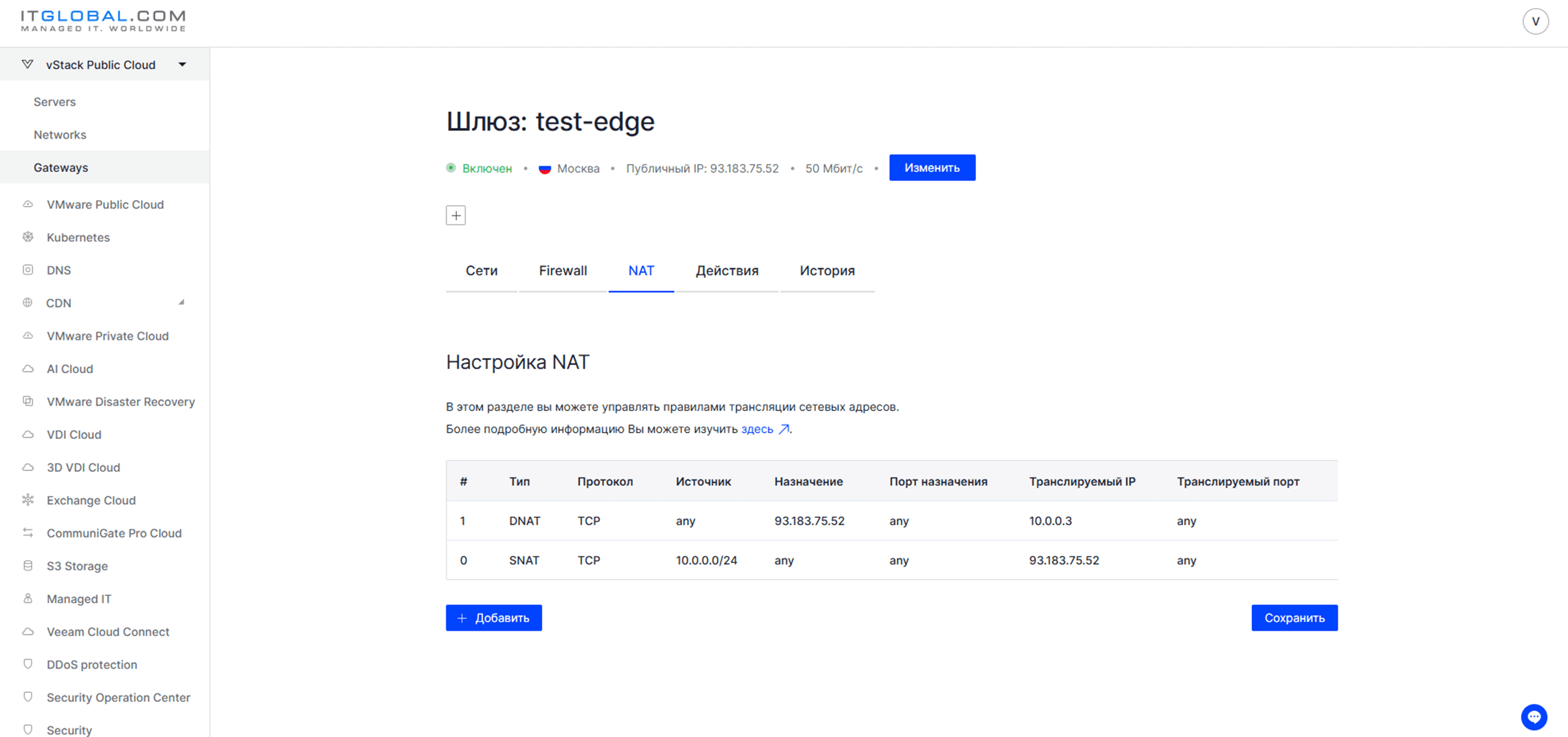The image size is (1568, 737).
Task: Click rule number 0 cell
Action: click(x=463, y=560)
